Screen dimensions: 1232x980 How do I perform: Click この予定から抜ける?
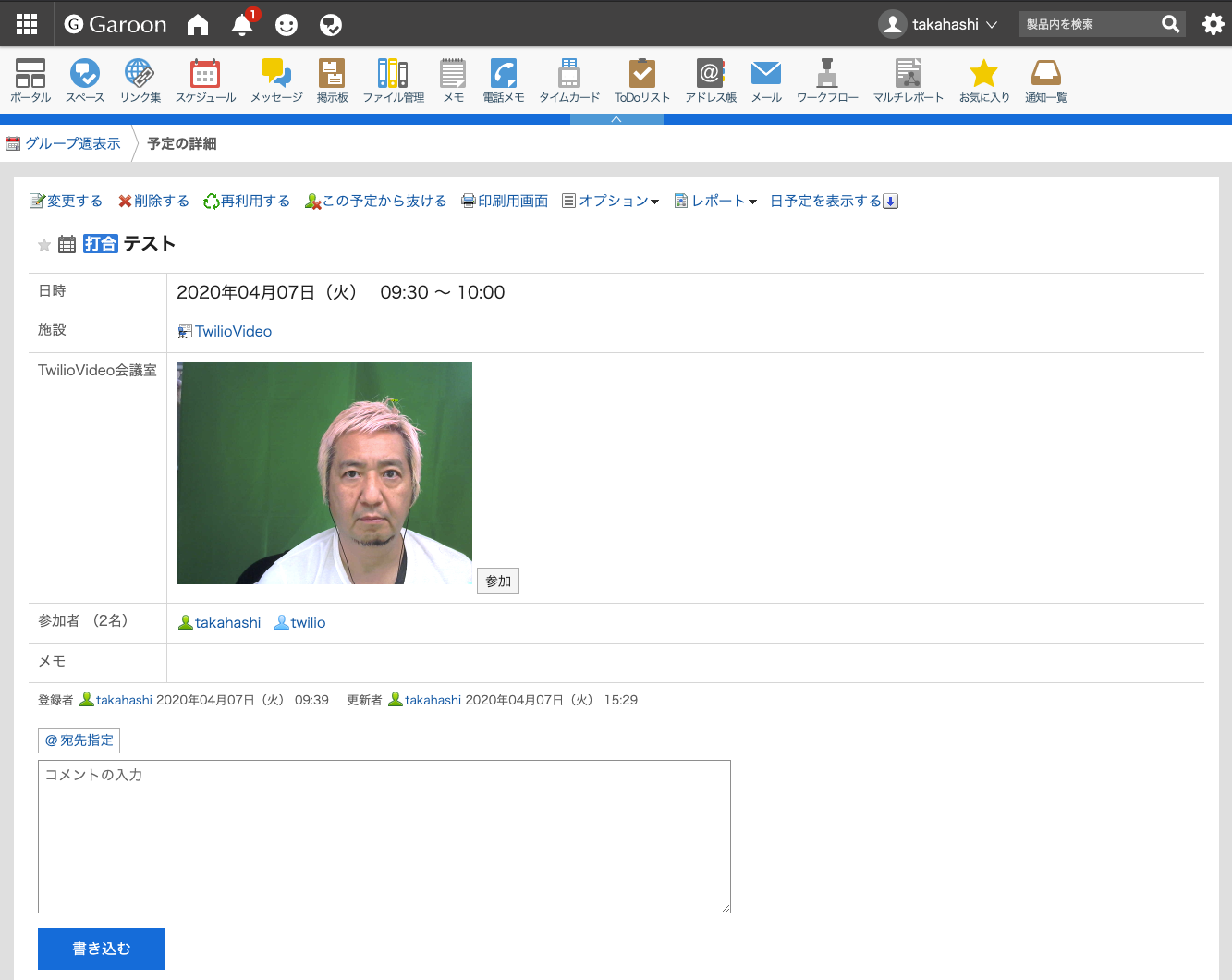[375, 201]
